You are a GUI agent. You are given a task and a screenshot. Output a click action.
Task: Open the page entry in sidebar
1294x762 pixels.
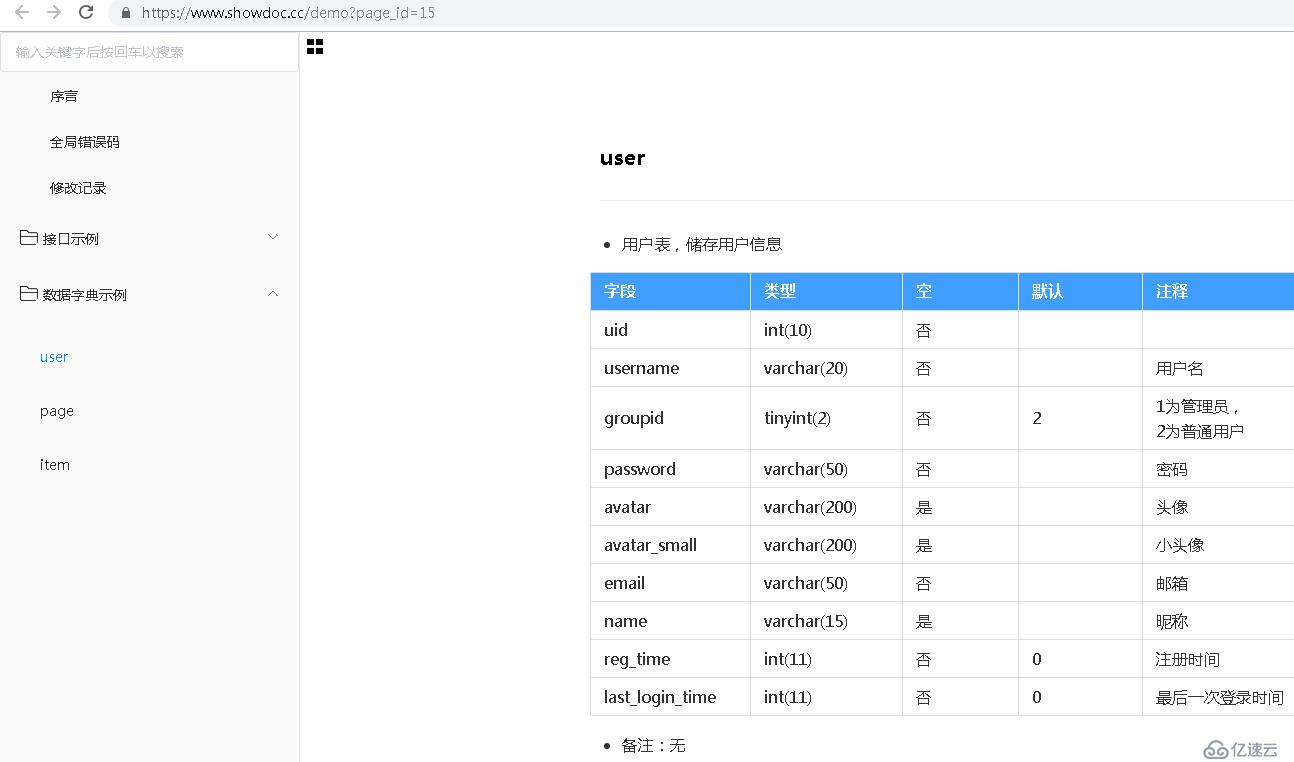point(57,411)
